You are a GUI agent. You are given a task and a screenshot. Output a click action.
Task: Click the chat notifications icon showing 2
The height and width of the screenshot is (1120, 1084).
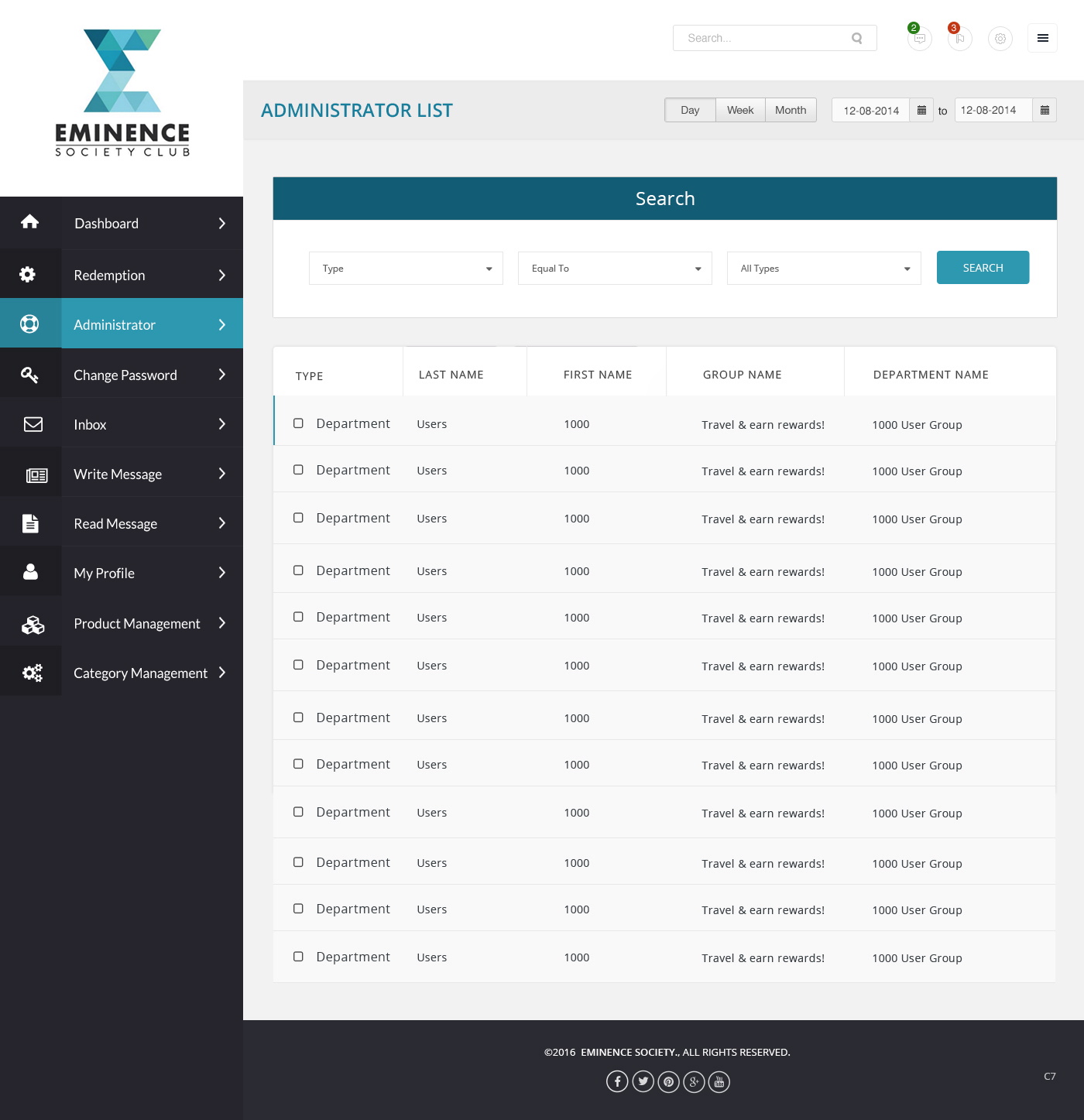(x=919, y=39)
